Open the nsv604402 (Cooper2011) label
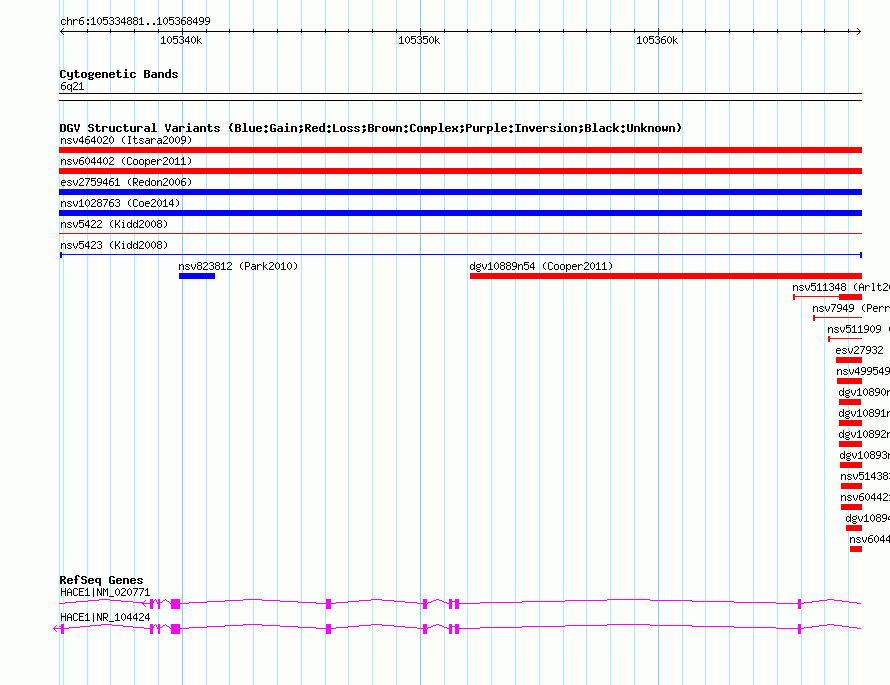The height and width of the screenshot is (685, 890). [x=126, y=161]
